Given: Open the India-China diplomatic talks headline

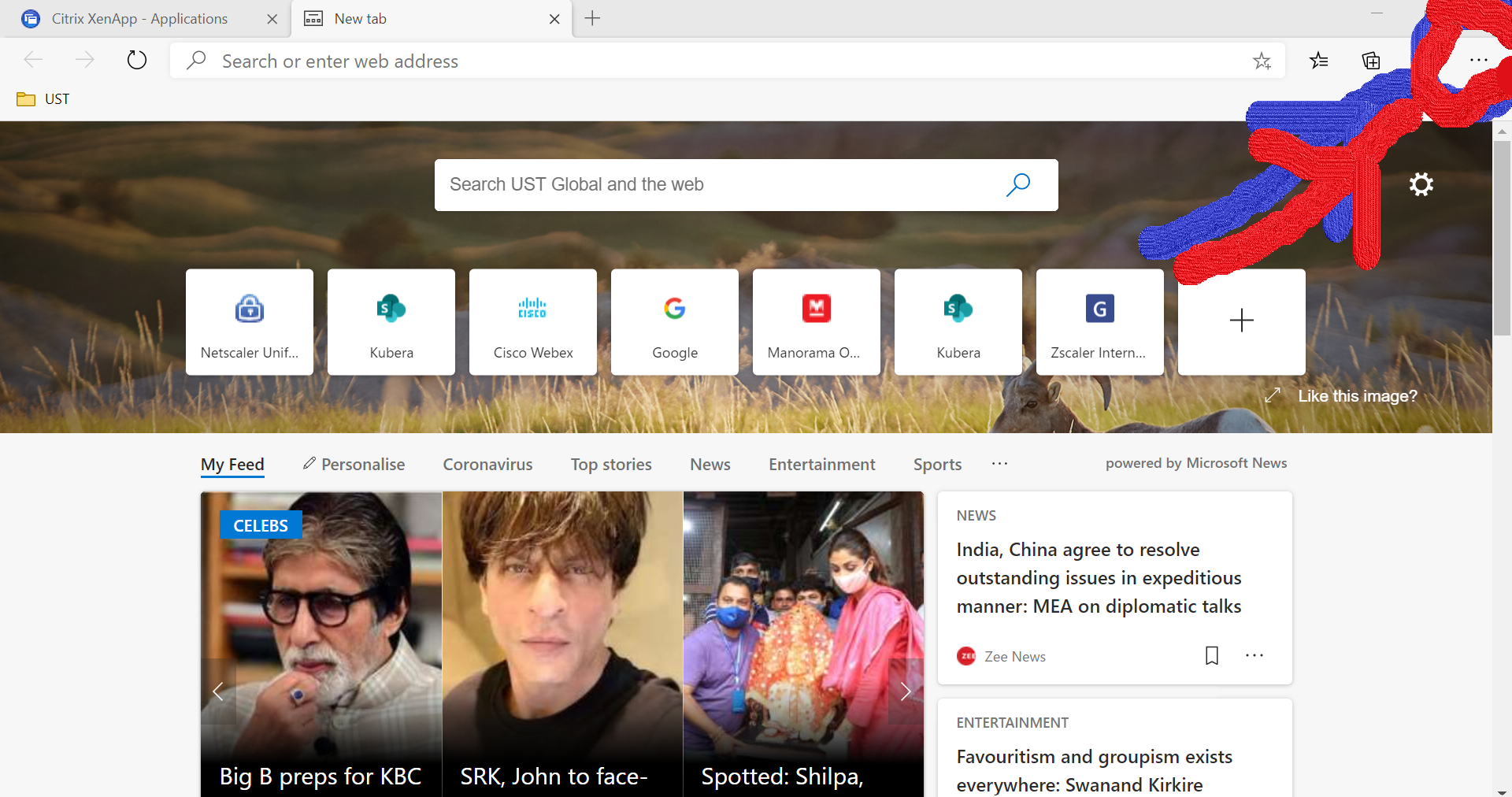Looking at the screenshot, I should pyautogui.click(x=1098, y=577).
